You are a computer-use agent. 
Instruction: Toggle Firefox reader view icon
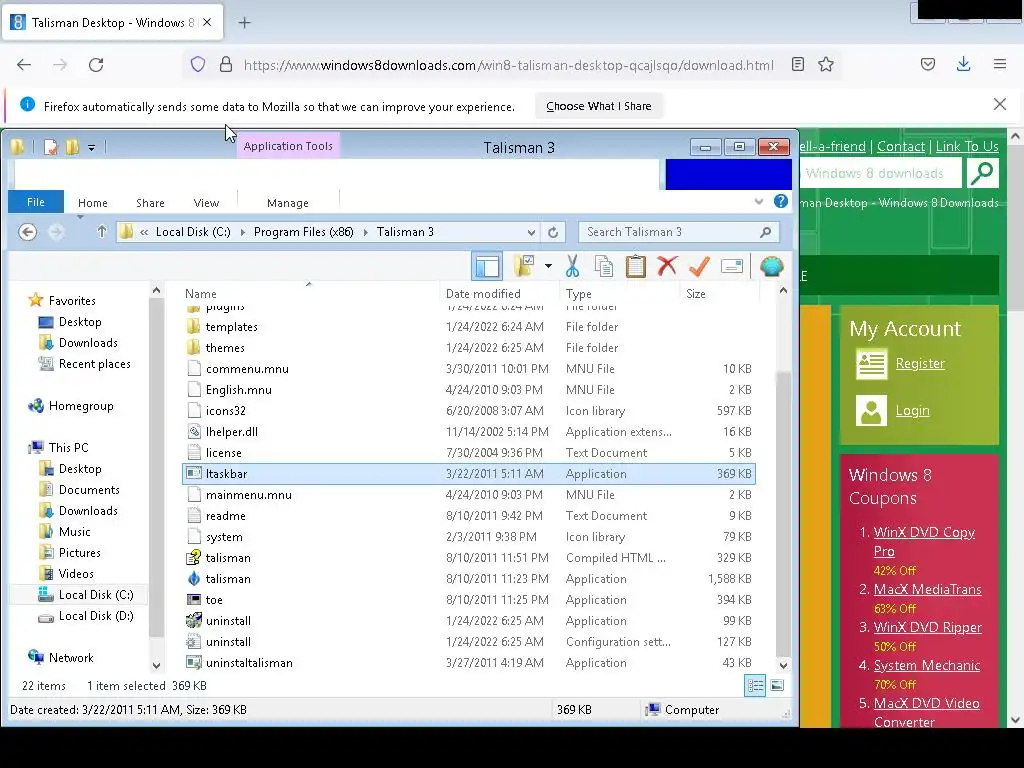(797, 64)
